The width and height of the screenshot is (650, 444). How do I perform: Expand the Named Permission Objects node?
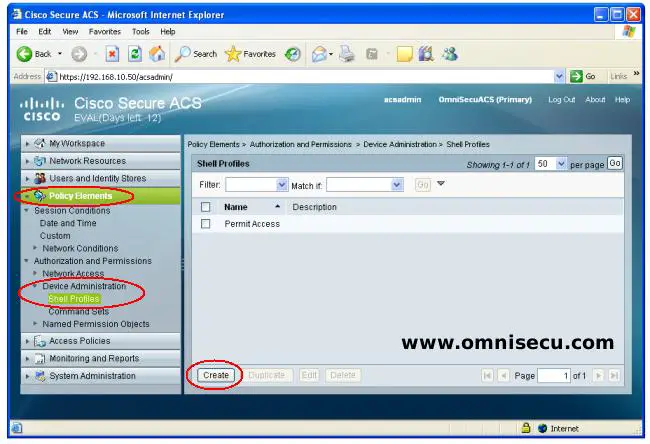pos(35,323)
